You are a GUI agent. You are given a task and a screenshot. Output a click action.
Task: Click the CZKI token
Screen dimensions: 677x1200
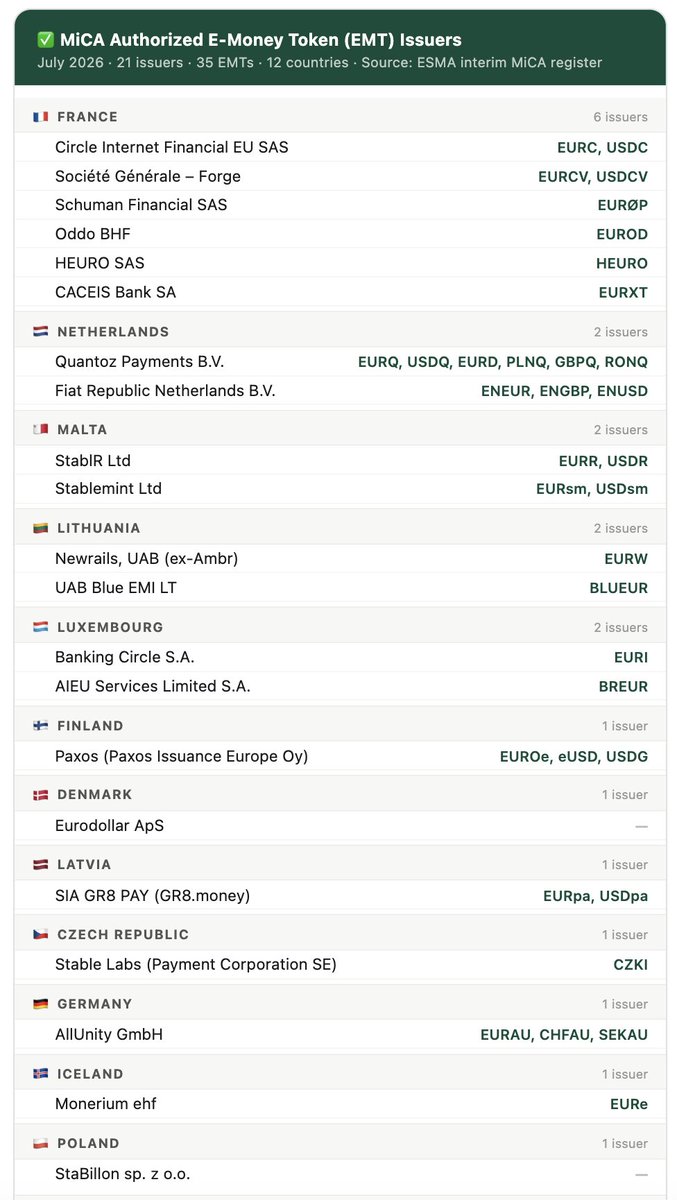pos(631,965)
